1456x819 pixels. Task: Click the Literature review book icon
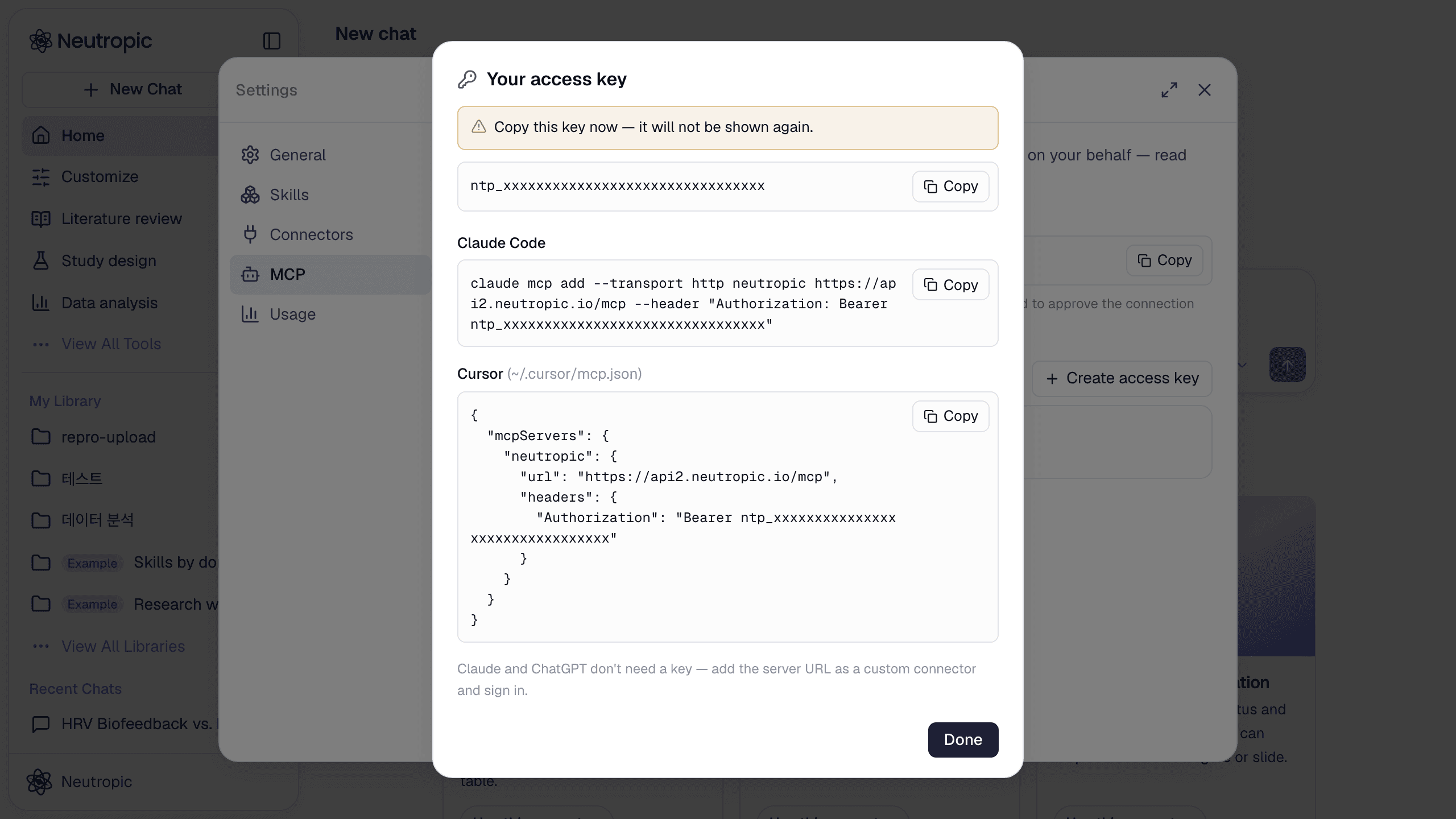click(41, 219)
